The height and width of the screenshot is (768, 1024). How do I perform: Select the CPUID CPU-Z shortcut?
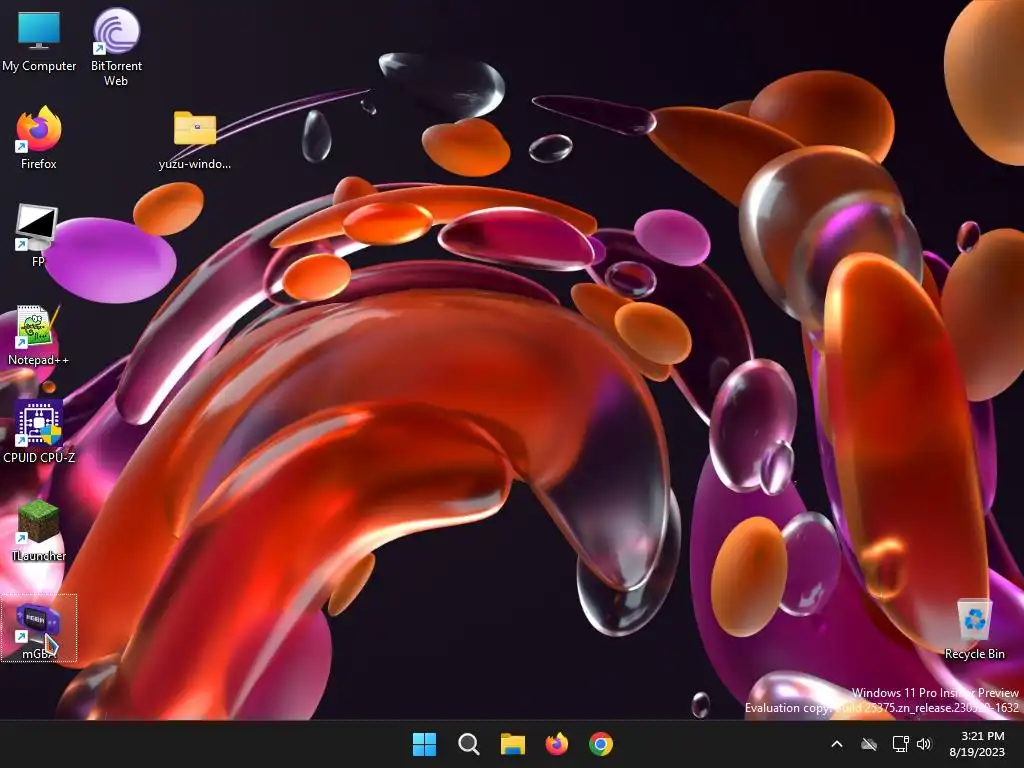coord(39,432)
